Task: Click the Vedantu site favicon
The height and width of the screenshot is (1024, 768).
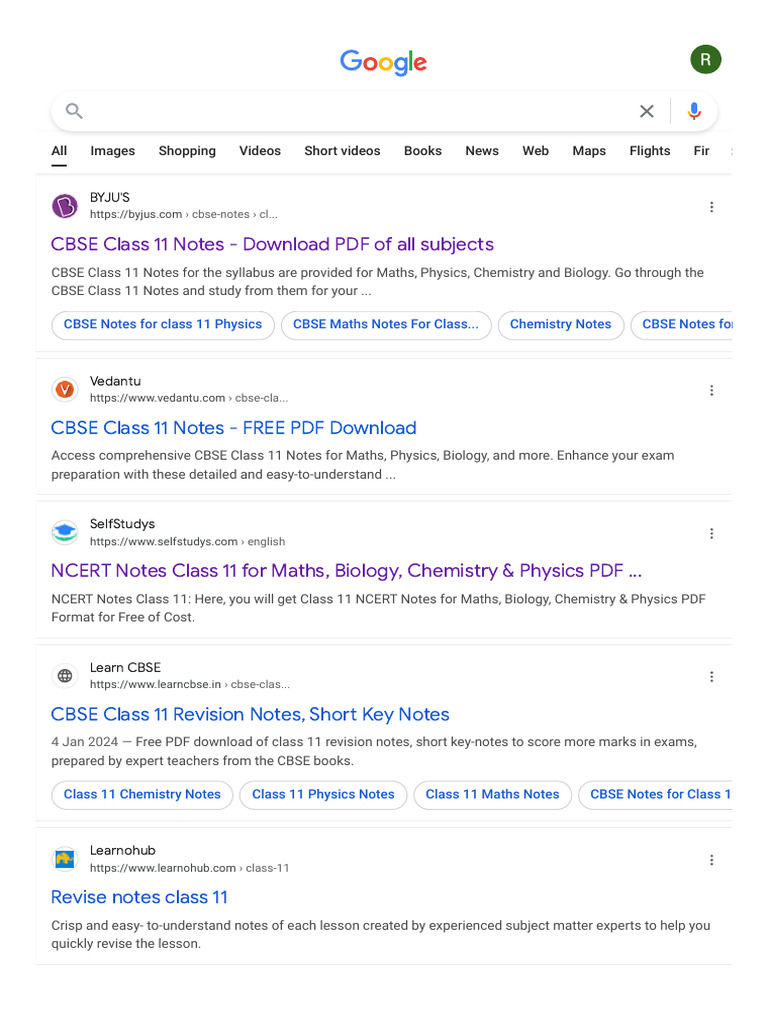Action: tap(65, 389)
